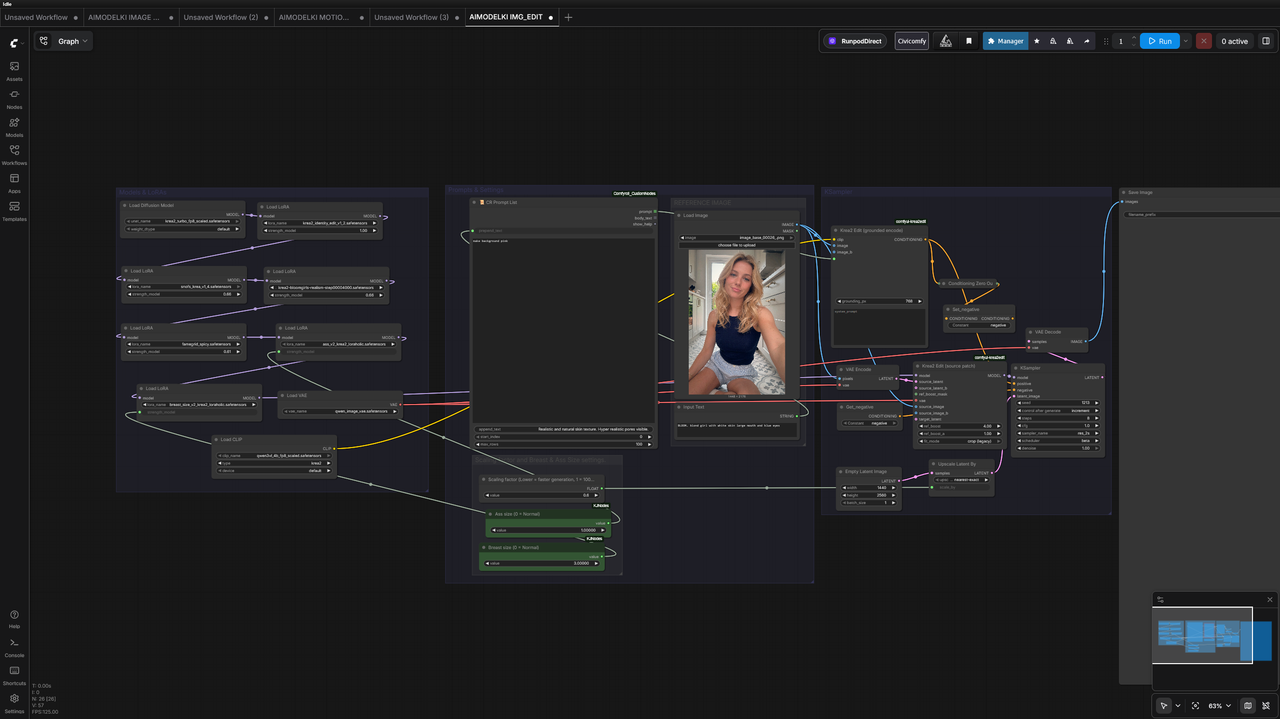Open the Templates sidebar panel
1280x719 pixels.
coord(14,210)
